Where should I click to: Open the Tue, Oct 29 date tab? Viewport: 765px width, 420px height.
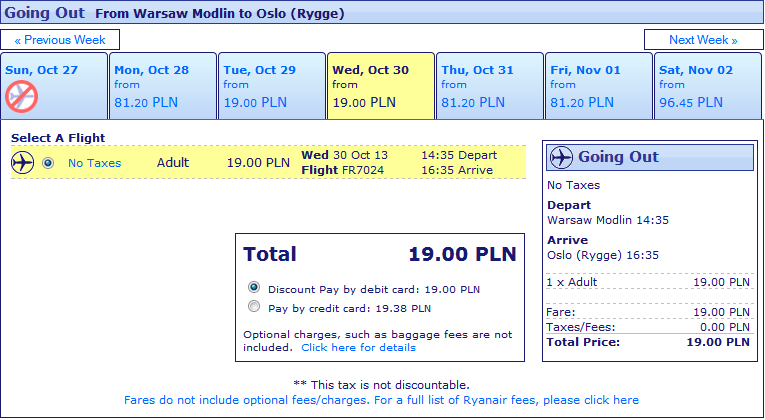(272, 86)
